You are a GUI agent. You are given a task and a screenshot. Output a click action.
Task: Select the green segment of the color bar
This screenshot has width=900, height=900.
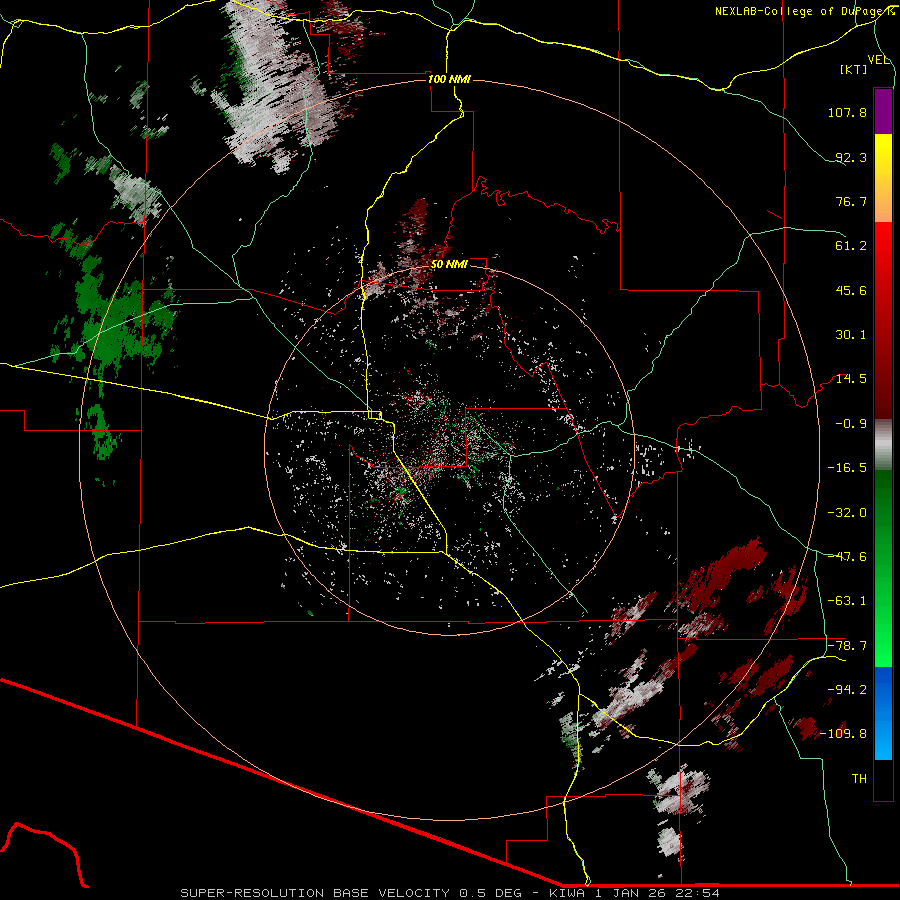coord(883,569)
